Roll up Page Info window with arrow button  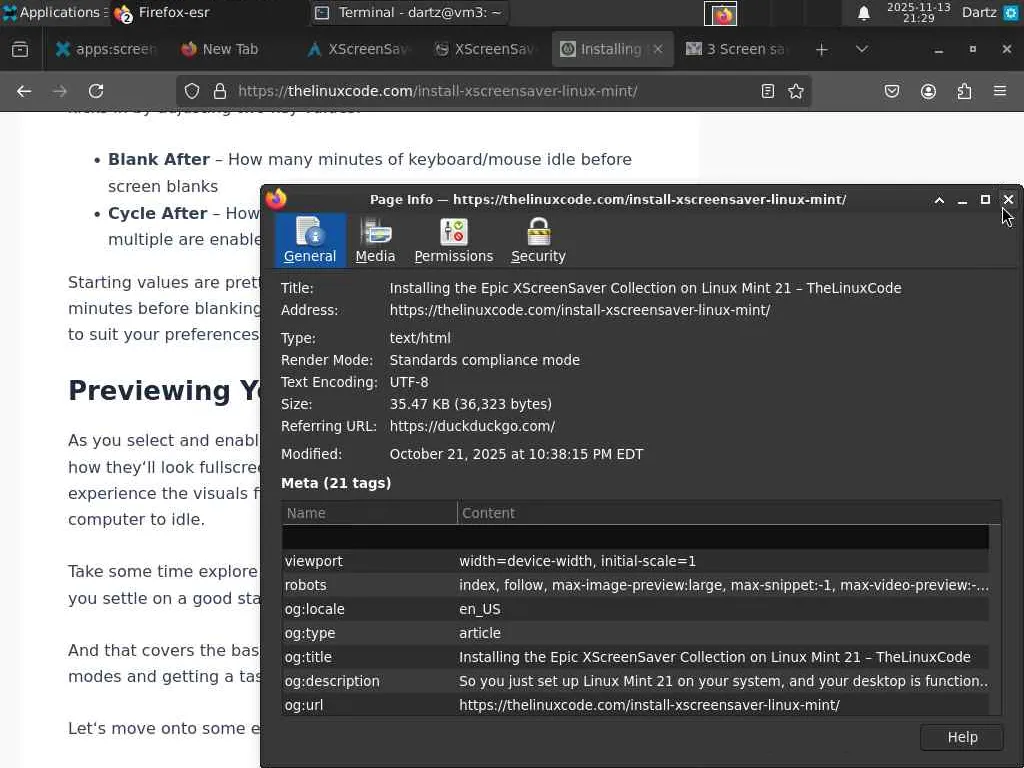coord(939,200)
